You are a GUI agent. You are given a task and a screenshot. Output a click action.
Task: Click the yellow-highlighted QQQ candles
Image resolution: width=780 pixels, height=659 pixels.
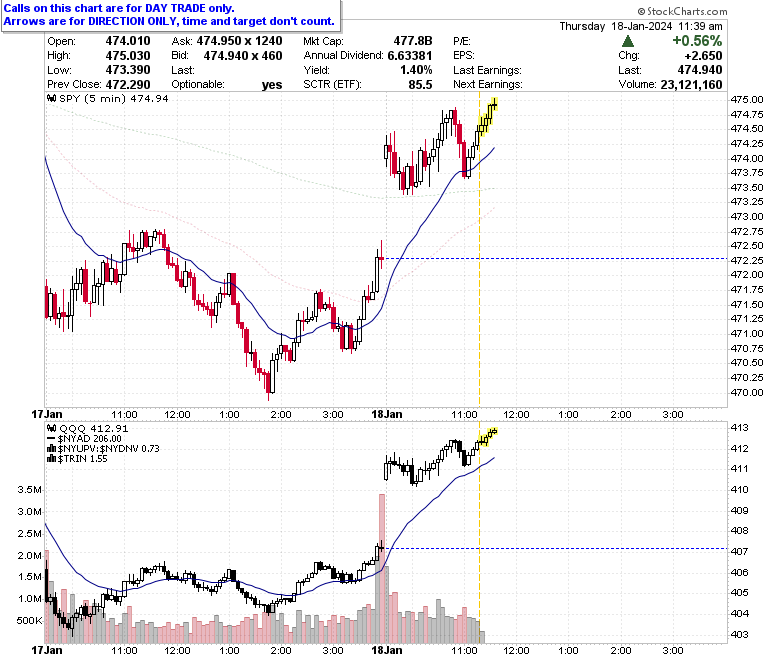coord(488,437)
